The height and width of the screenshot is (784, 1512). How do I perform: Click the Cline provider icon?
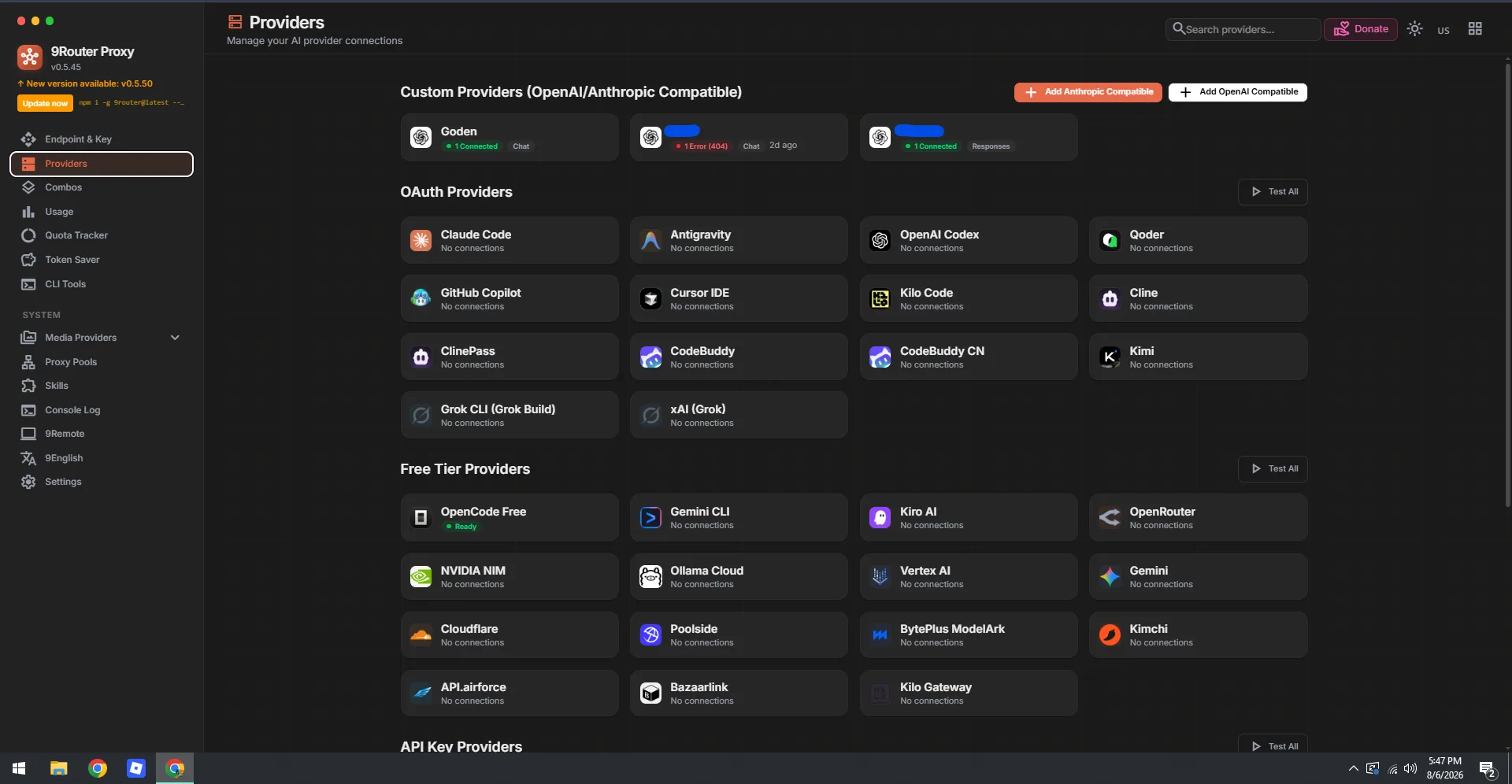(x=1110, y=298)
